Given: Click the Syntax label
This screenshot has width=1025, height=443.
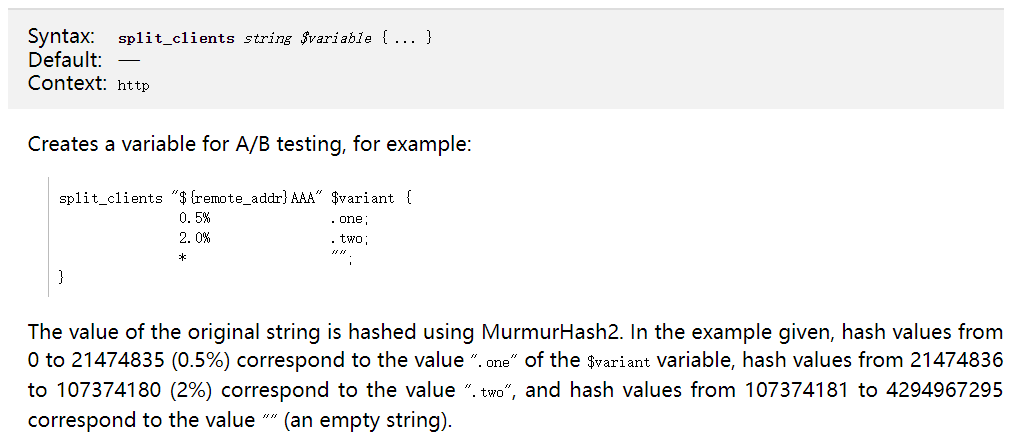Looking at the screenshot, I should click(x=61, y=37).
